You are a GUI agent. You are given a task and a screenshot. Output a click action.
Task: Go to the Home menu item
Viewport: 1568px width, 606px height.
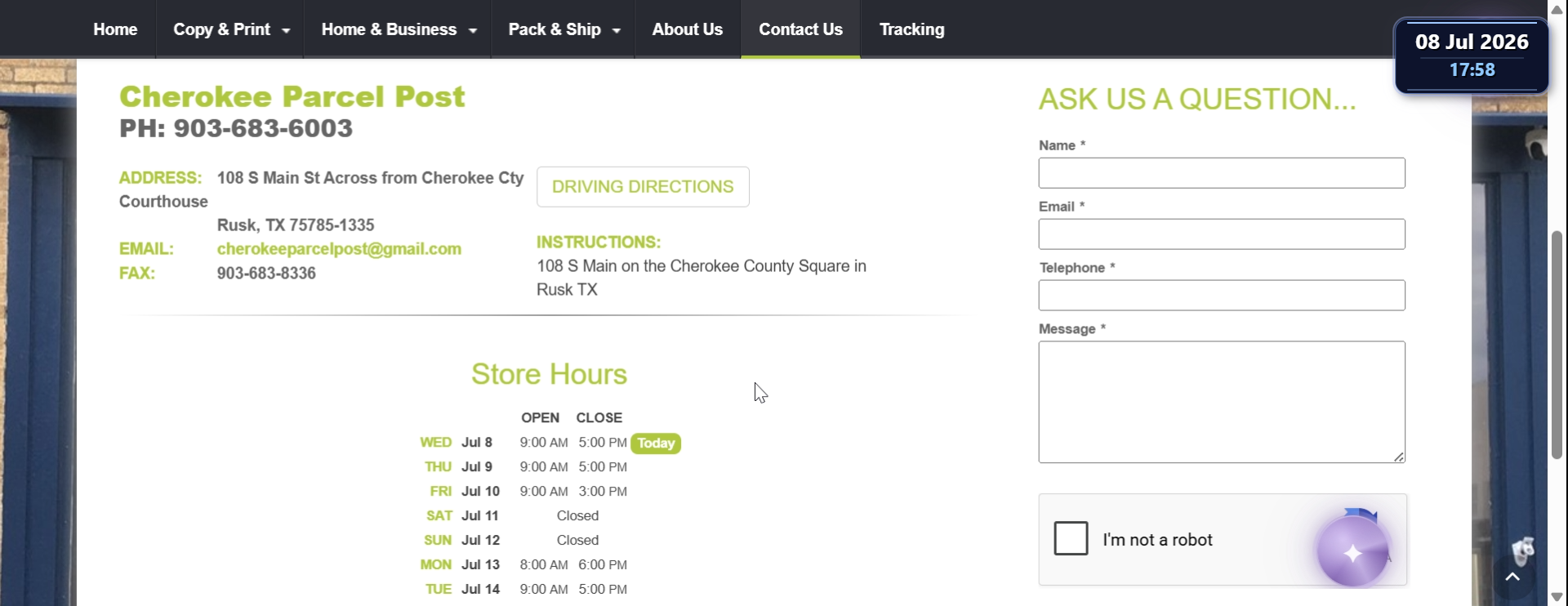tap(115, 29)
